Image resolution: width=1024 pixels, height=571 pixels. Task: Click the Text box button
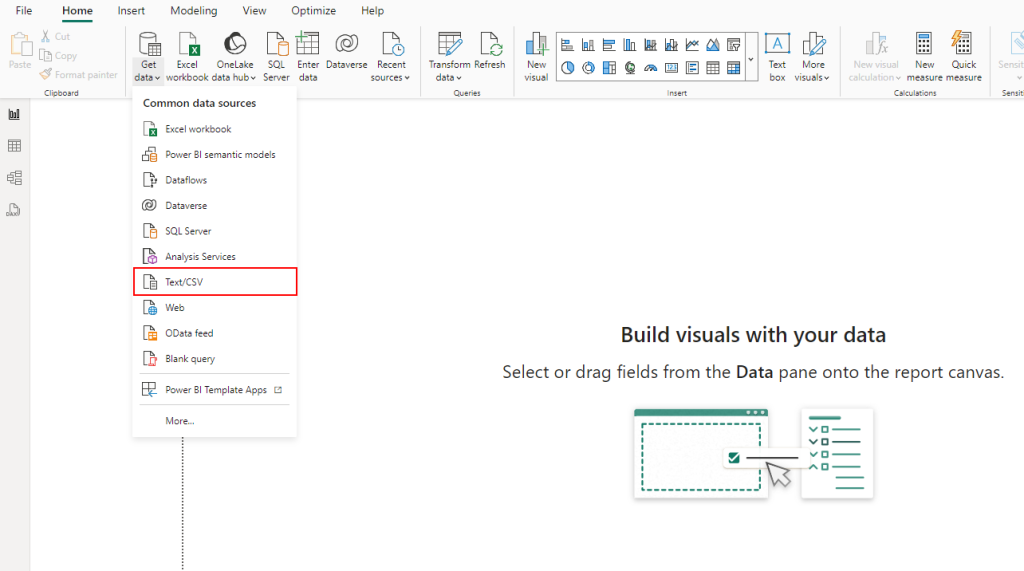tap(777, 57)
